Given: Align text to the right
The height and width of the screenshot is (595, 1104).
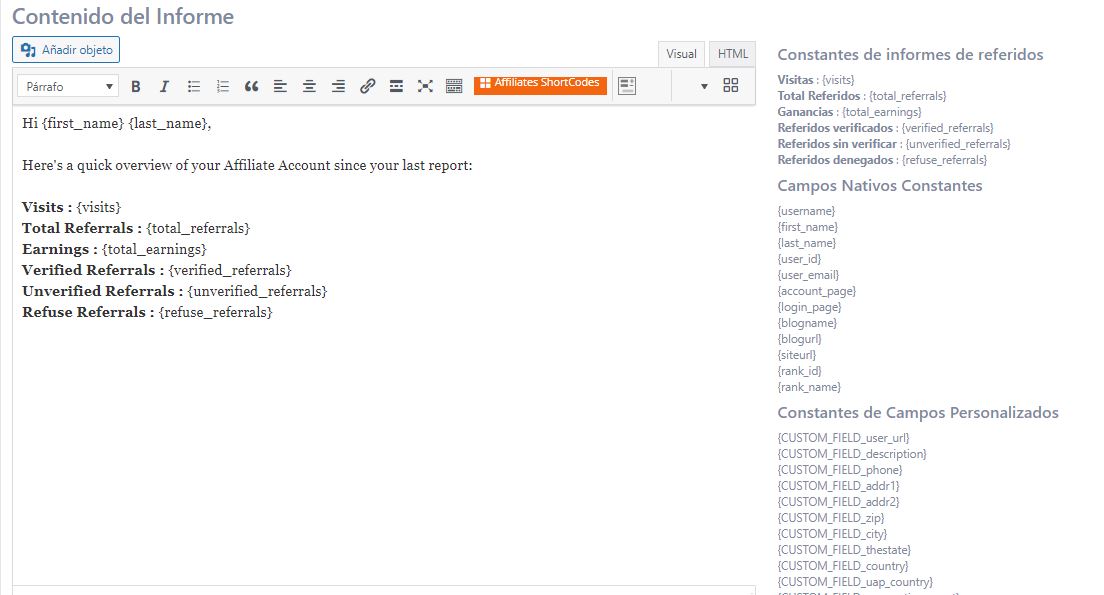Looking at the screenshot, I should click(x=338, y=87).
